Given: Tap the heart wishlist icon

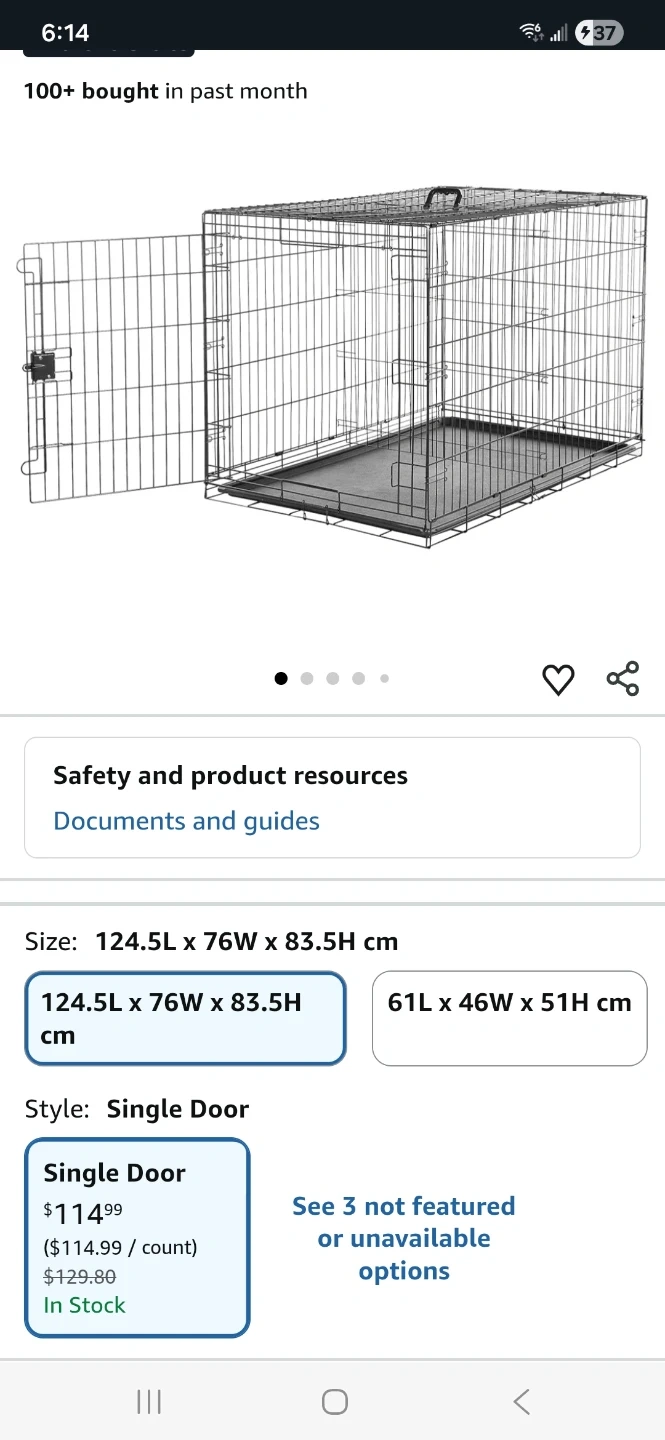Looking at the screenshot, I should 558,680.
